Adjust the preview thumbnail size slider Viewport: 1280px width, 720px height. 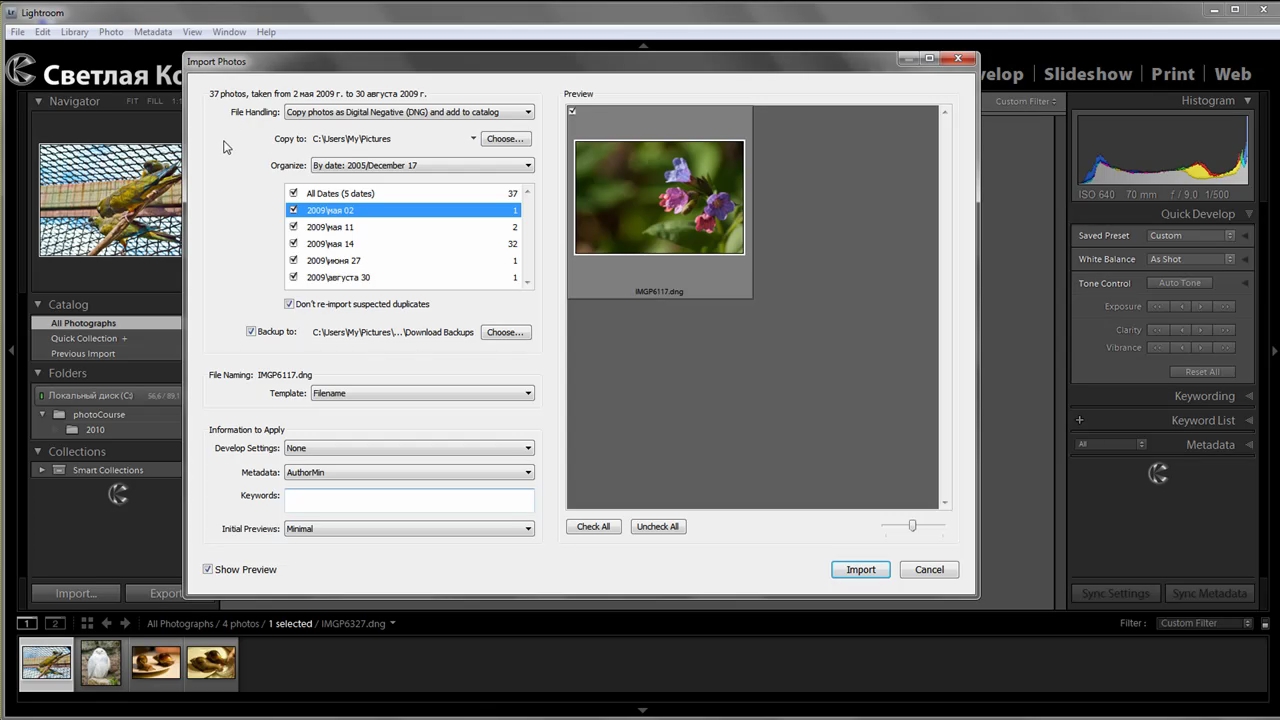click(x=912, y=525)
